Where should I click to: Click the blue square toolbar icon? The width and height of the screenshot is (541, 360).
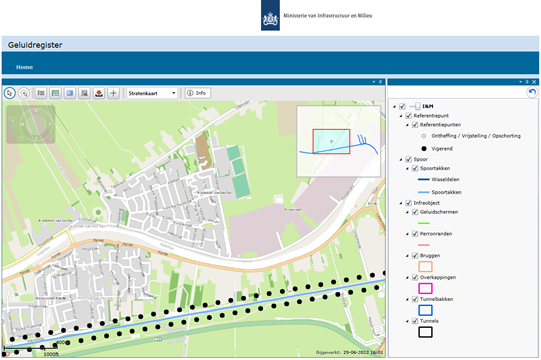[x=70, y=93]
